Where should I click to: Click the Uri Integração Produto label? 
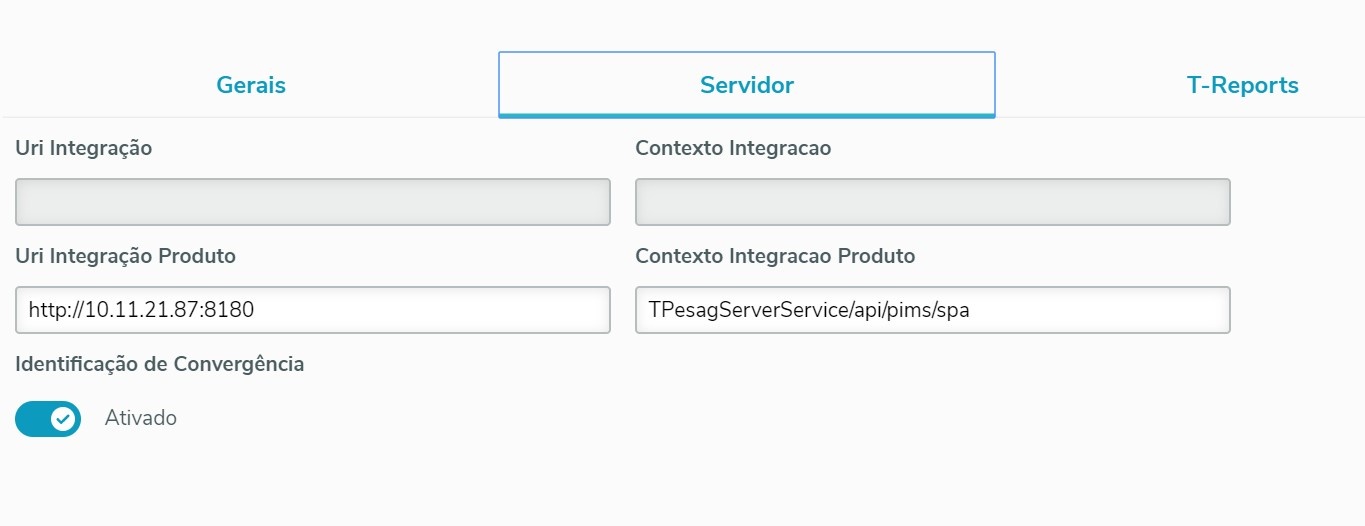pos(126,256)
